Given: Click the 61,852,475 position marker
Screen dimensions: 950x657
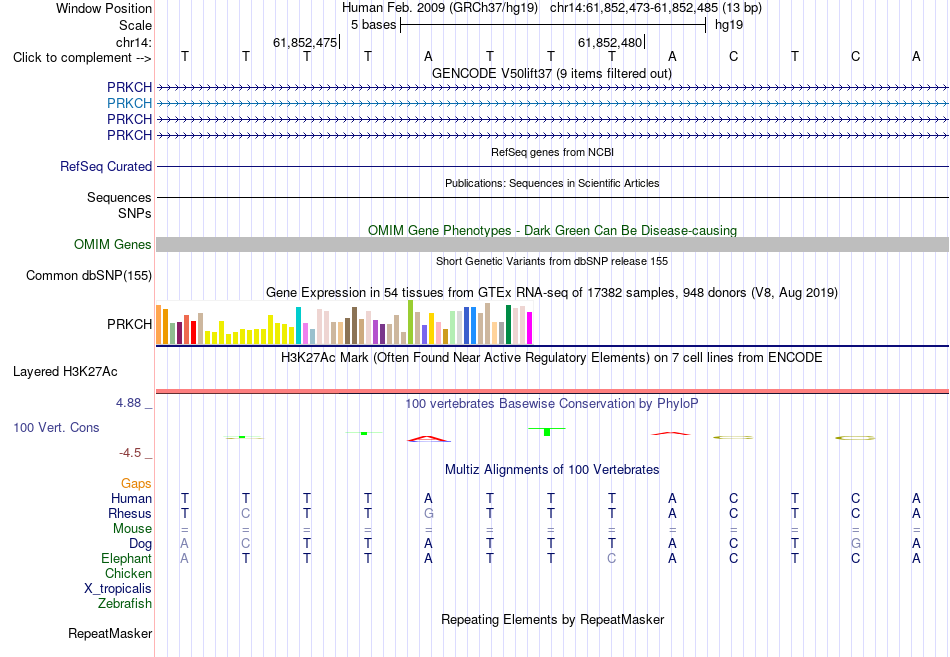Looking at the screenshot, I should point(305,42).
